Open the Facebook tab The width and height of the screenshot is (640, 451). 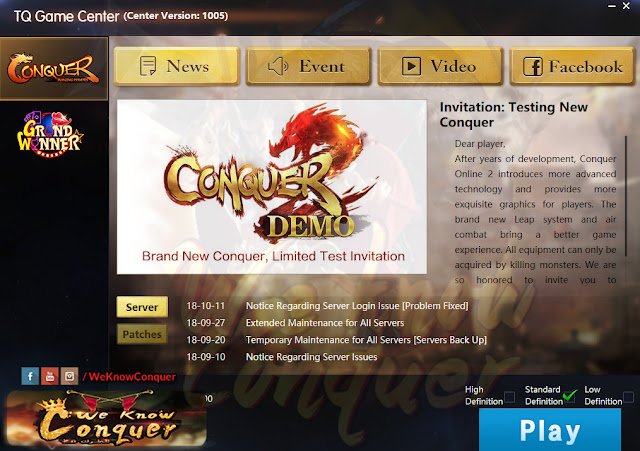[572, 66]
